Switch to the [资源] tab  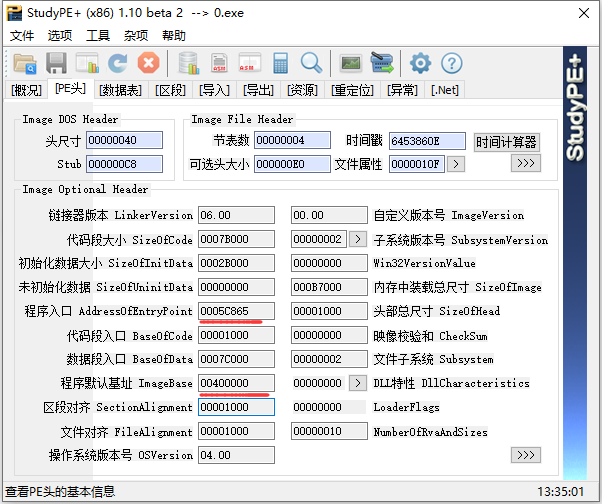point(302,90)
